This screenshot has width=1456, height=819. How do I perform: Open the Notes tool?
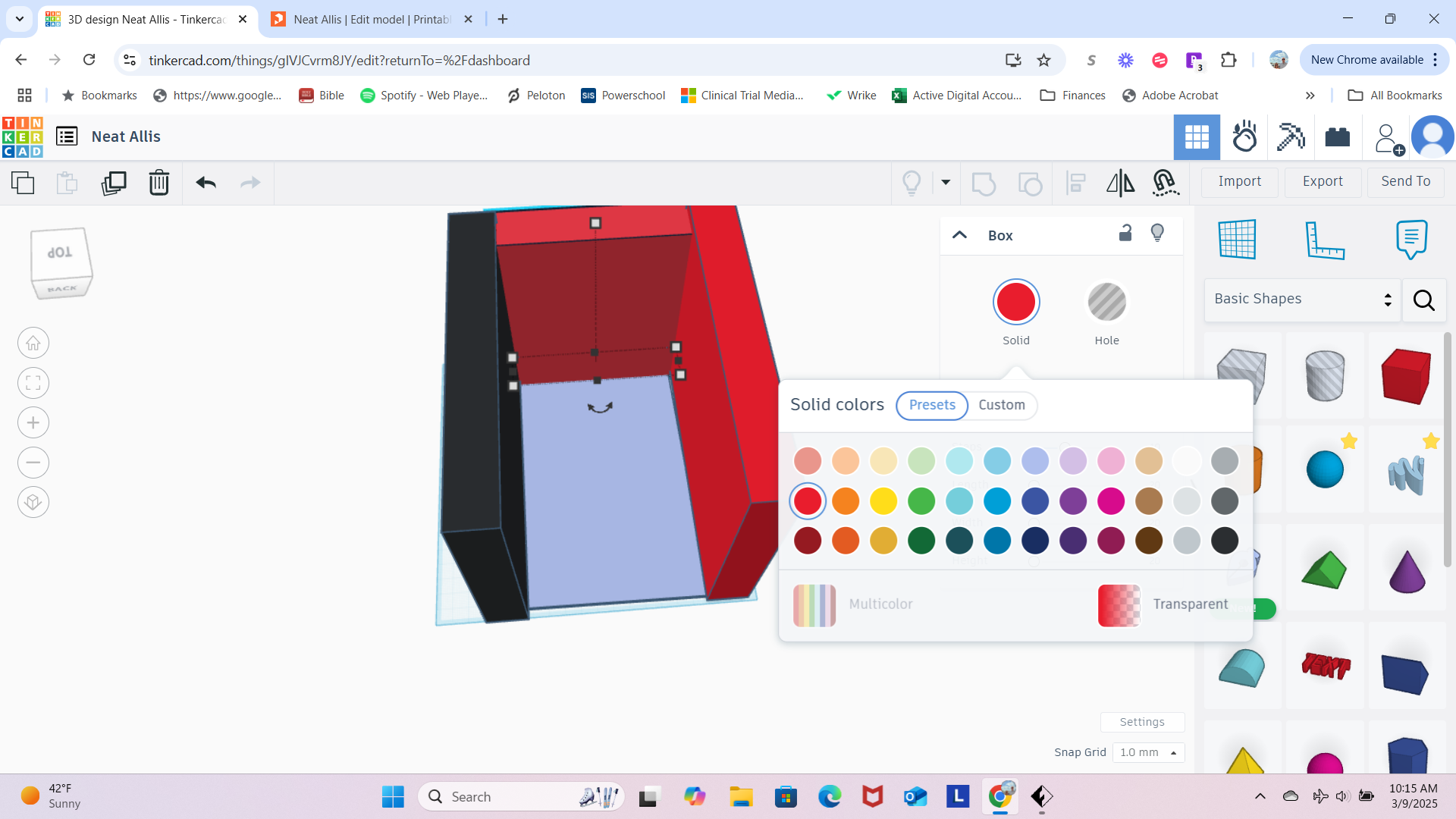tap(1411, 240)
